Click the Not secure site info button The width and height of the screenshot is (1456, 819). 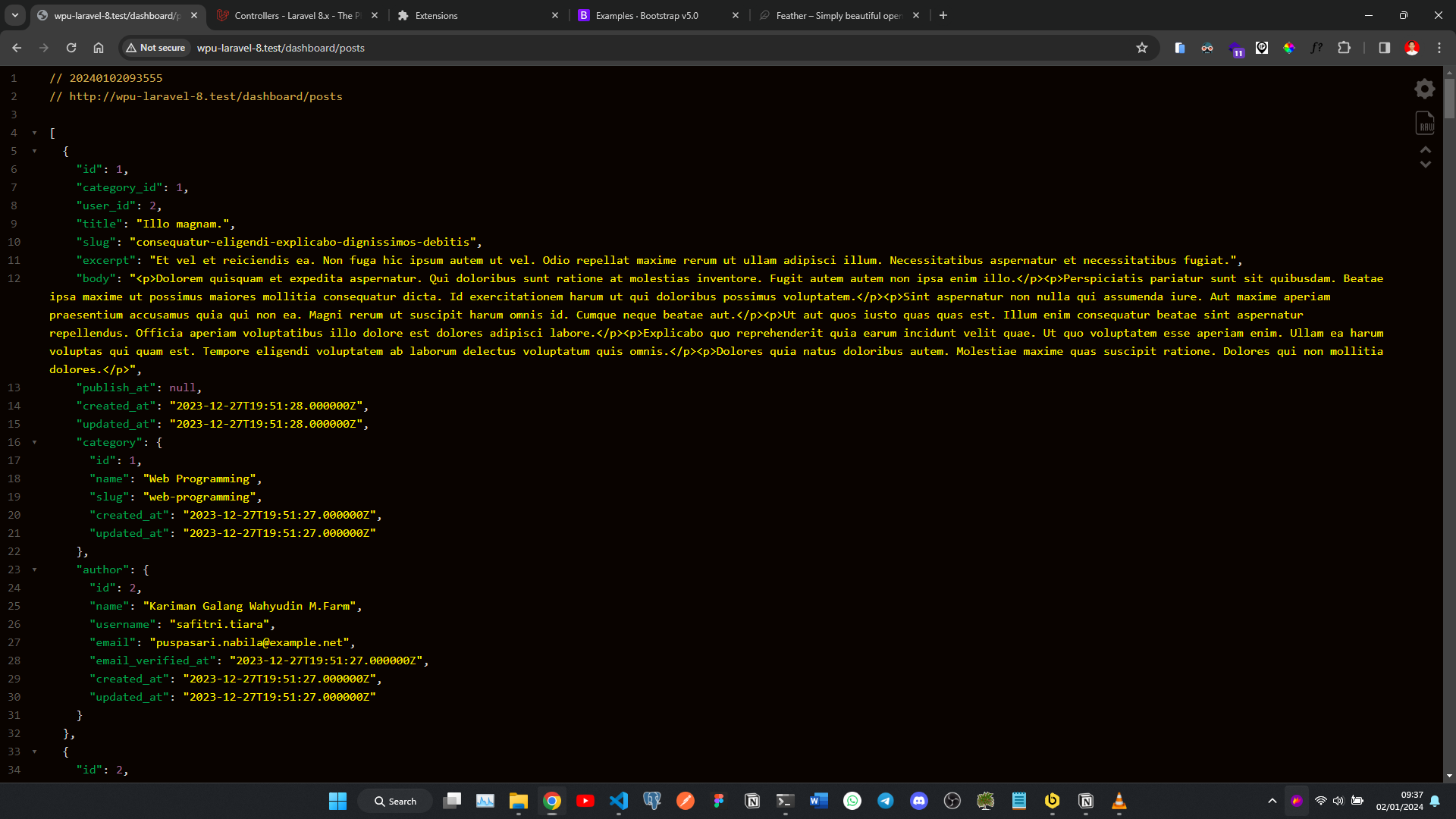tap(156, 48)
